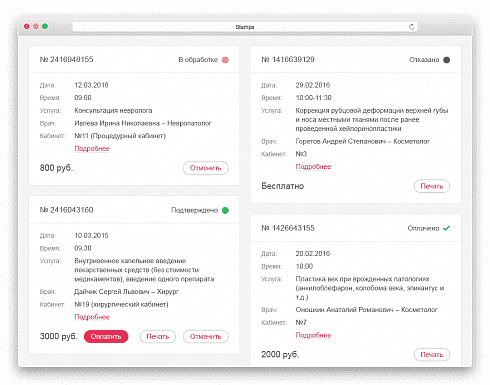Click the doctor Ивлева Ирина Николаевна – Невропатолог
The height and width of the screenshot is (385, 490).
pyautogui.click(x=143, y=123)
